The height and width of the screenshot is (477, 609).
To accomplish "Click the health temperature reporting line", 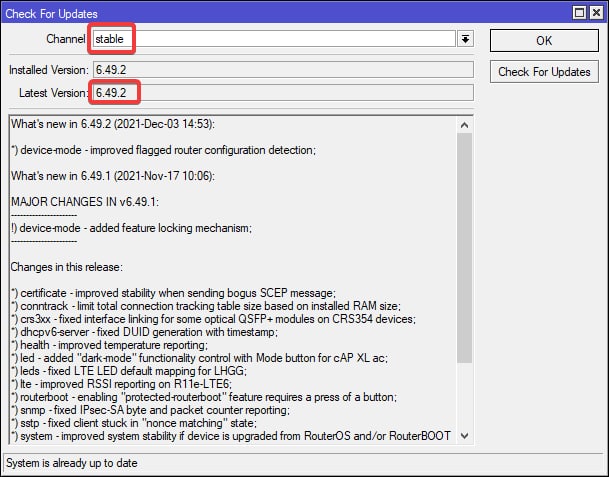I will [110, 345].
